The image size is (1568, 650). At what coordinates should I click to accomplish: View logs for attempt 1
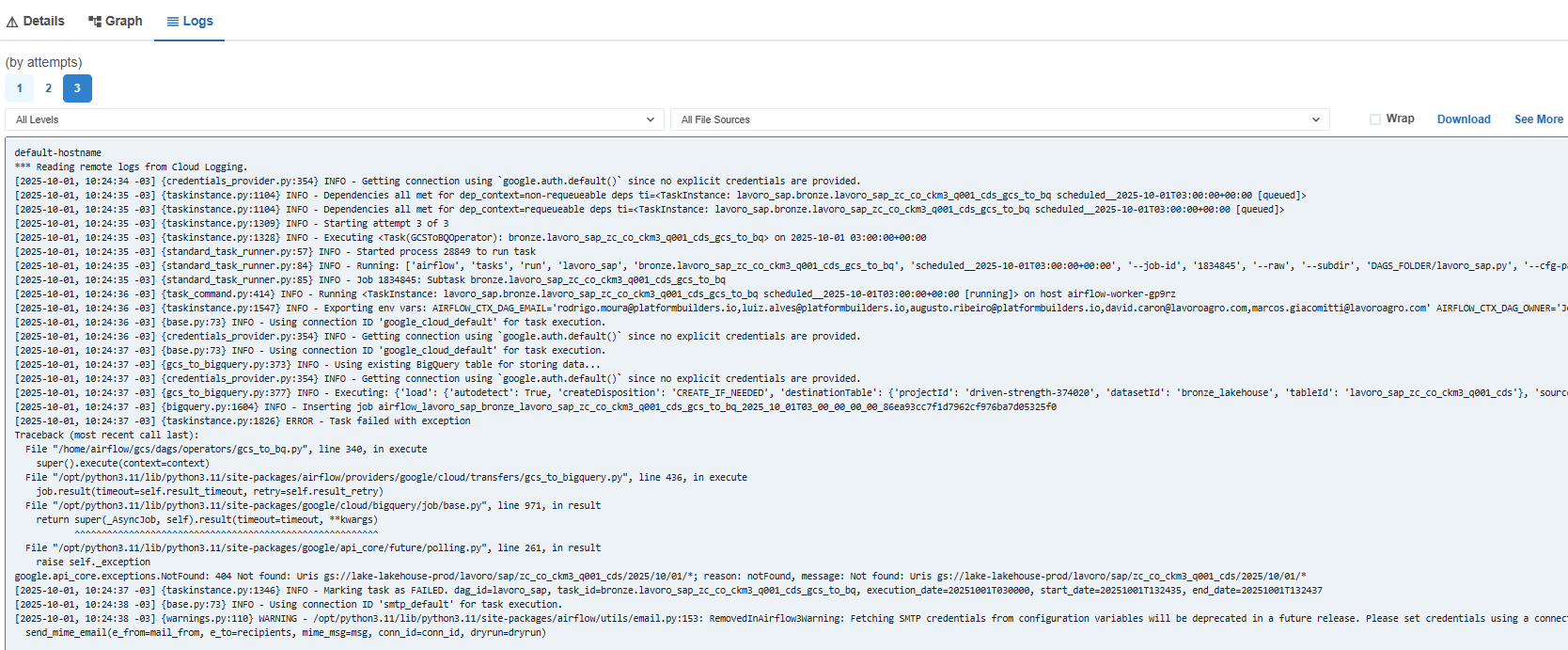(x=19, y=88)
